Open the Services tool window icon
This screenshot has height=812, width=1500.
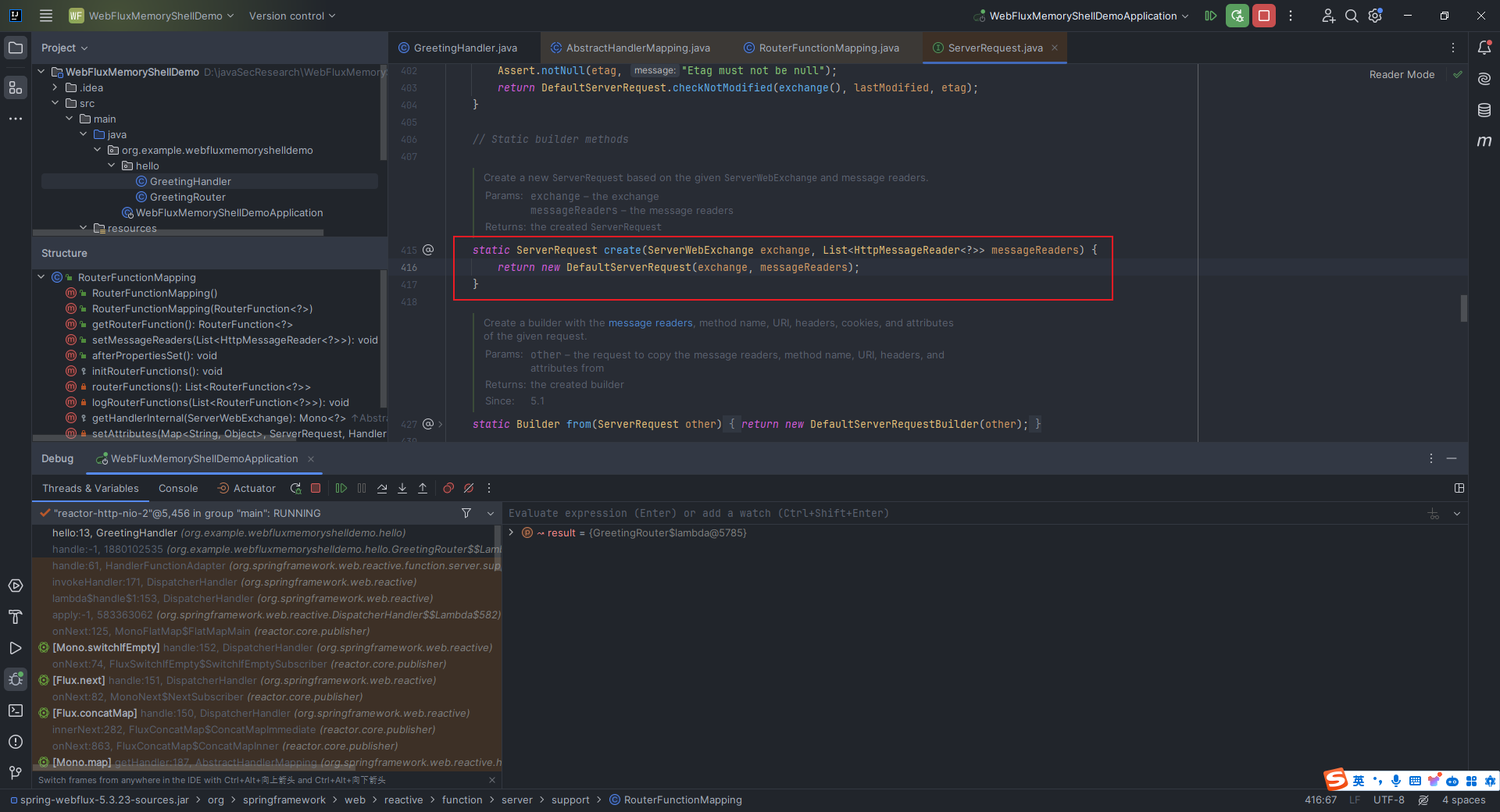(x=16, y=586)
